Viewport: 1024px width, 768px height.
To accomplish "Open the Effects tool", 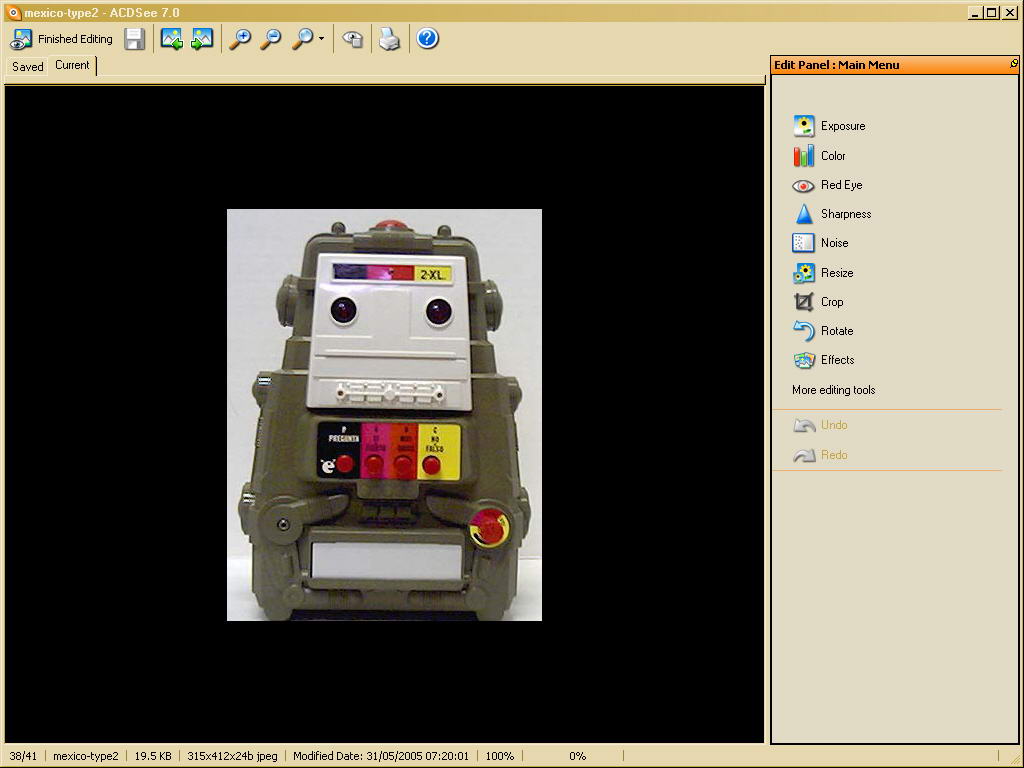I will [x=824, y=360].
